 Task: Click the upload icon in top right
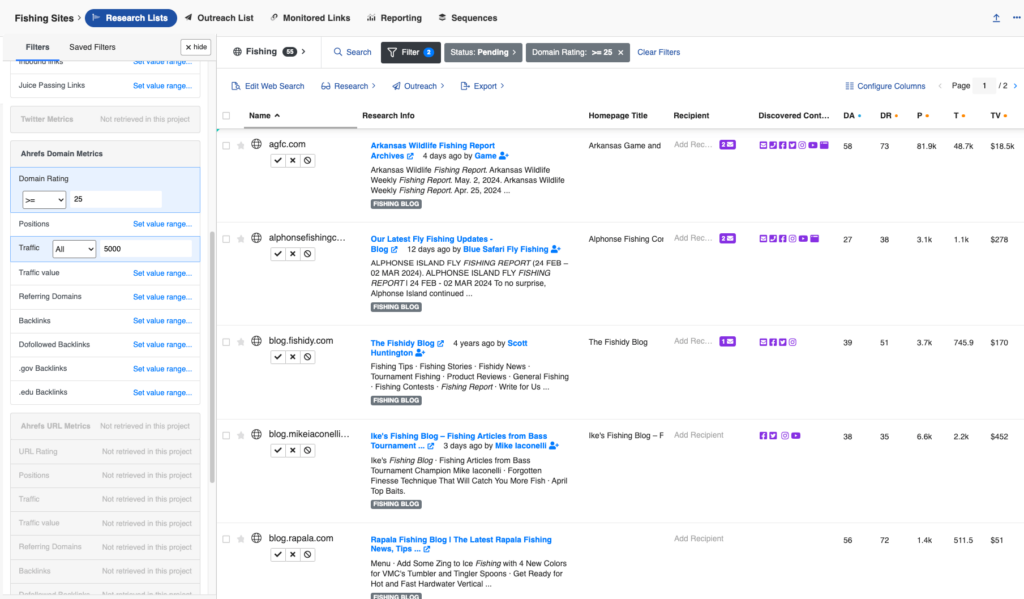(x=996, y=18)
